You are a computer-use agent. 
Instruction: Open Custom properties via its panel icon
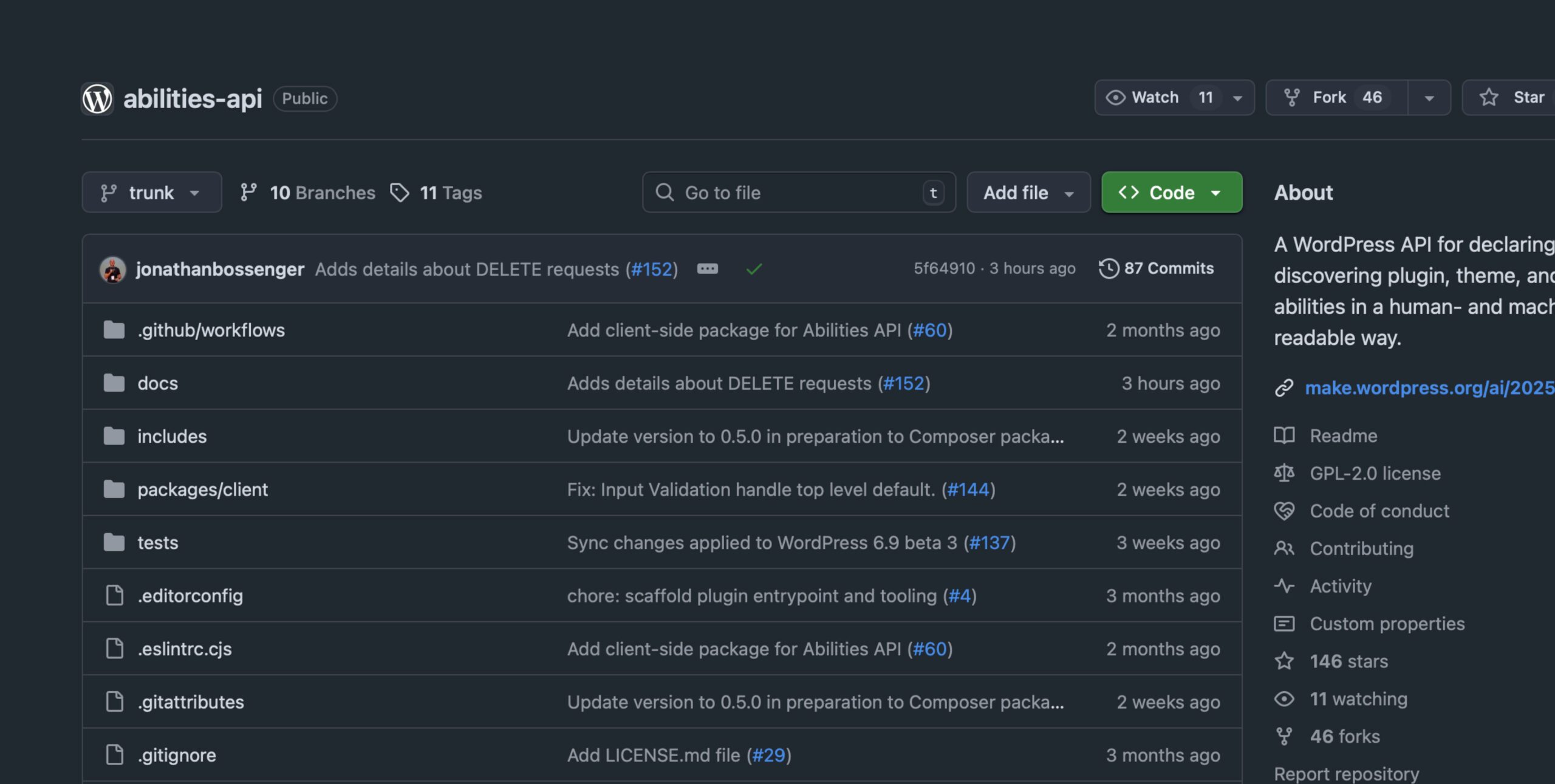pyautogui.click(x=1285, y=623)
